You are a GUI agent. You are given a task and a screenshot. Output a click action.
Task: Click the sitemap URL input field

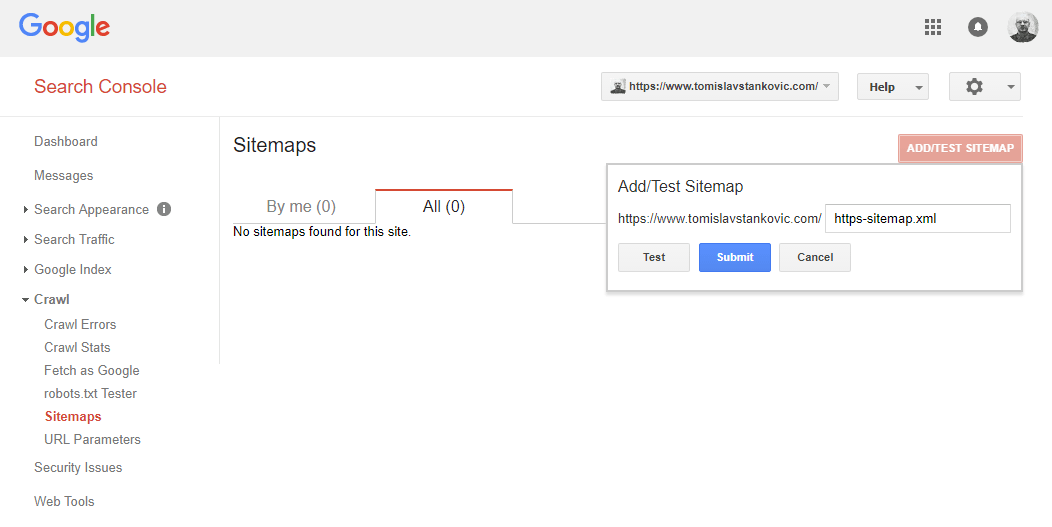(917, 218)
